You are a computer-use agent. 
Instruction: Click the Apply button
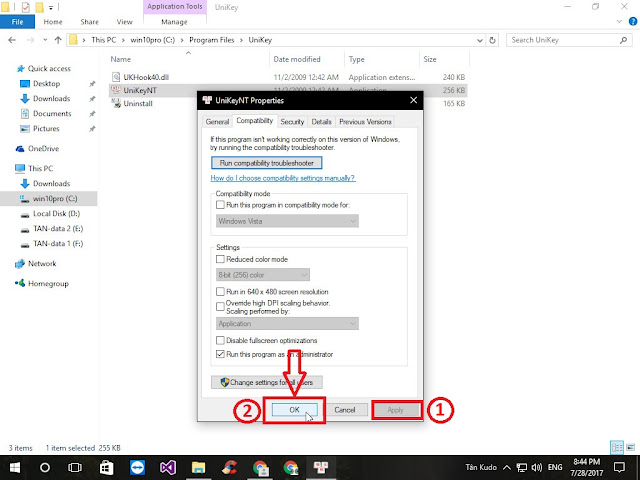click(x=395, y=410)
